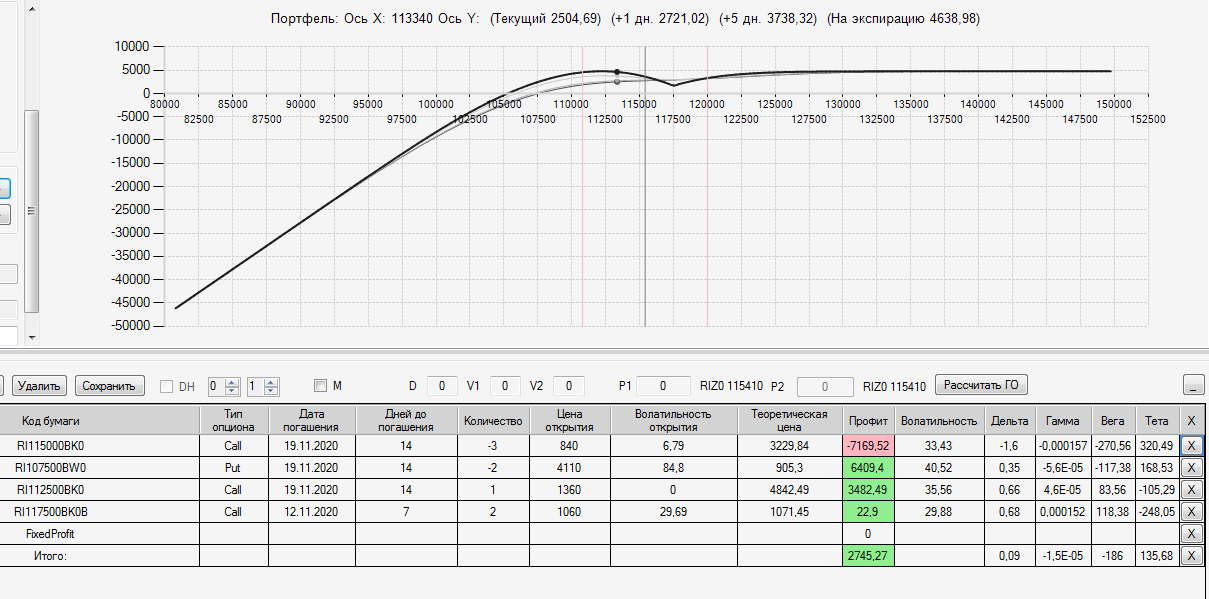Screen dimensions: 1209x599
Task: Click the scroll-down arrow of left panel
Action: click(x=32, y=337)
